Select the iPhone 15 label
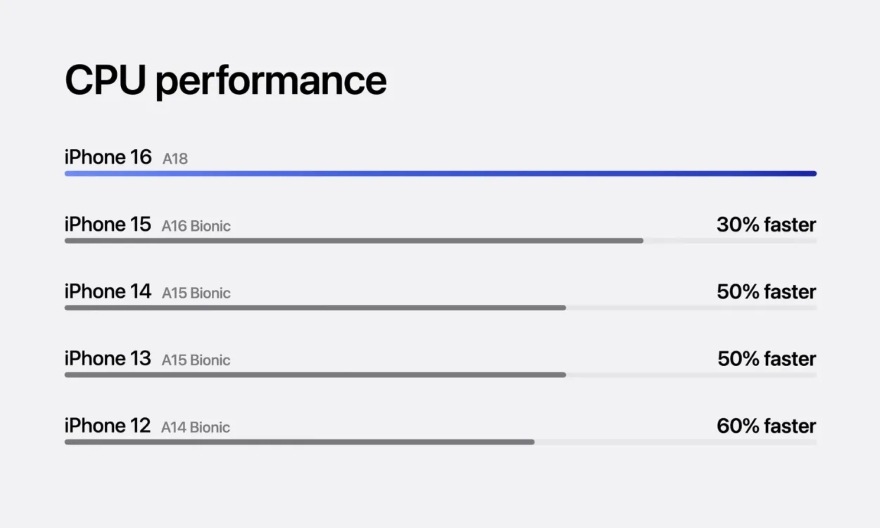This screenshot has height=528, width=880. click(108, 225)
